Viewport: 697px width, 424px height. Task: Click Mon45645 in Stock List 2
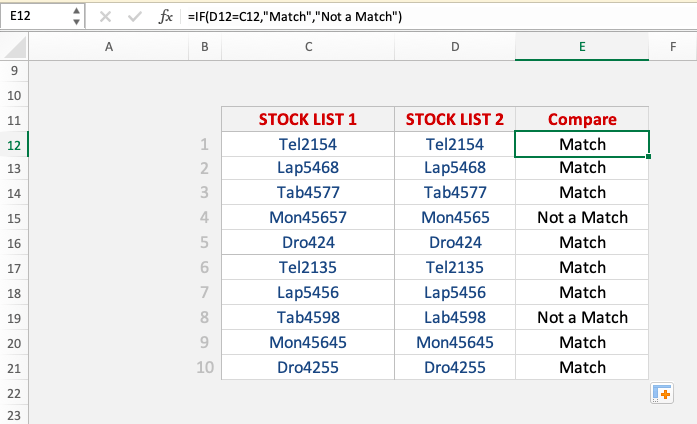(x=455, y=342)
